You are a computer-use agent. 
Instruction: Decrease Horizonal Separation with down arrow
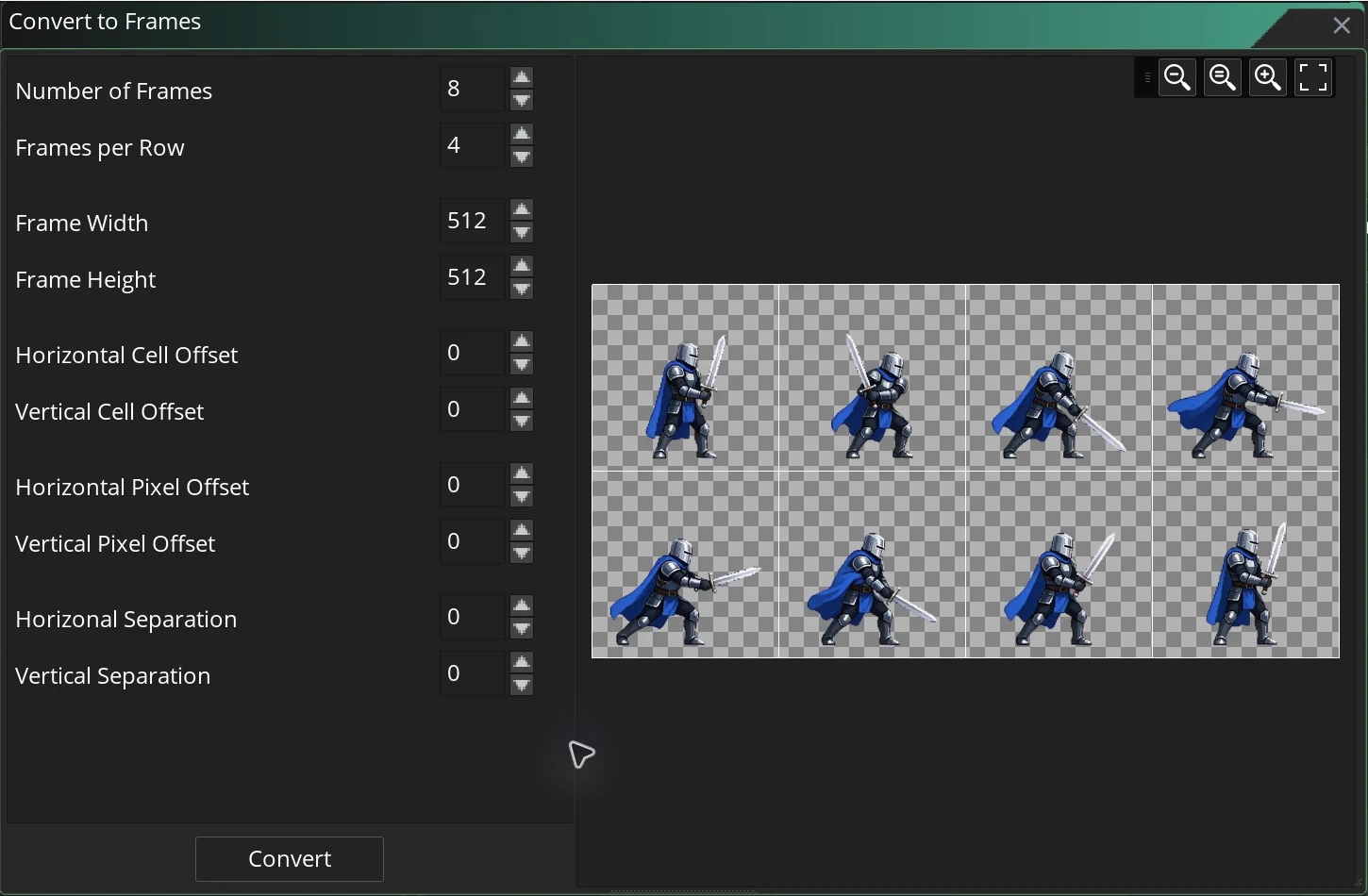click(522, 629)
